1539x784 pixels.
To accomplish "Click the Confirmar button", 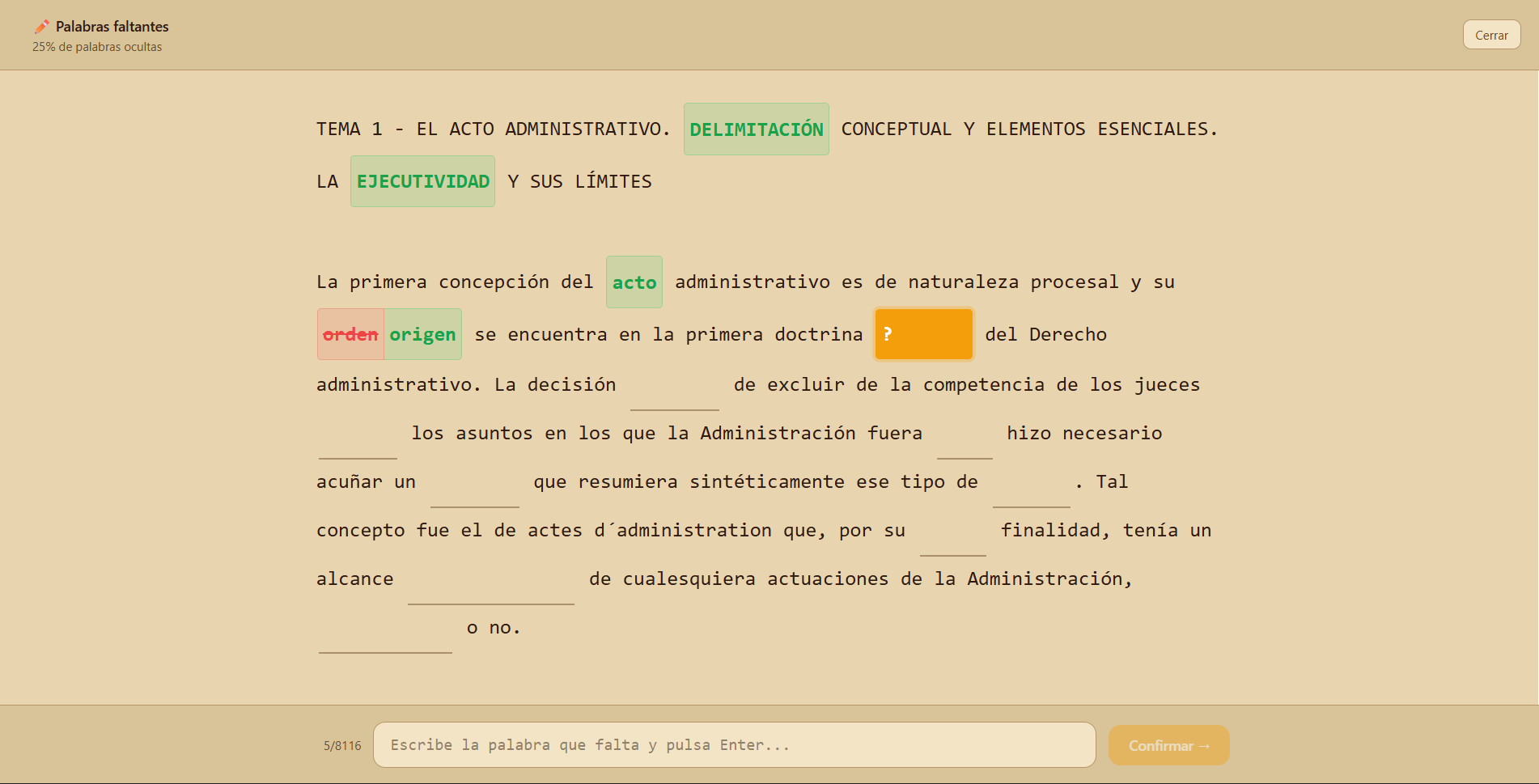I will click(x=1168, y=745).
